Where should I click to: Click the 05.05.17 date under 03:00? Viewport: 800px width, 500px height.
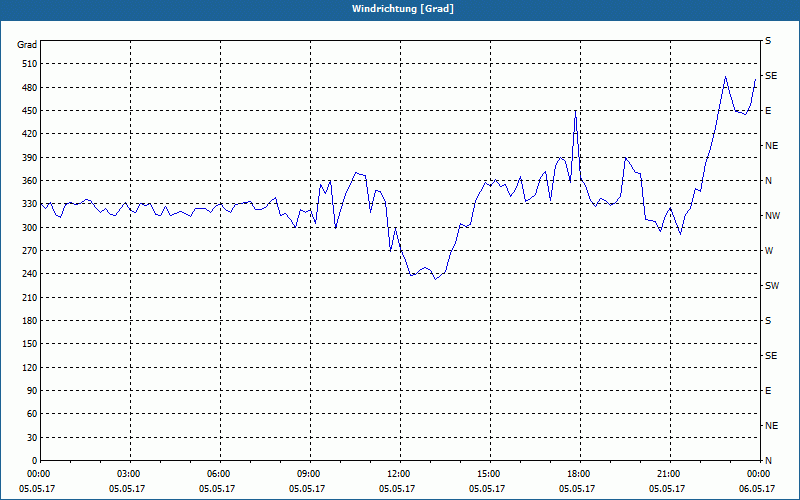pos(127,489)
